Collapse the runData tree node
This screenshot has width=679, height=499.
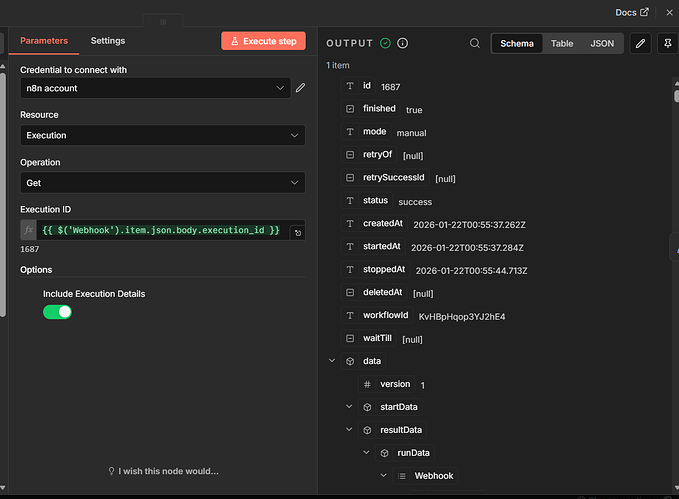click(x=366, y=453)
